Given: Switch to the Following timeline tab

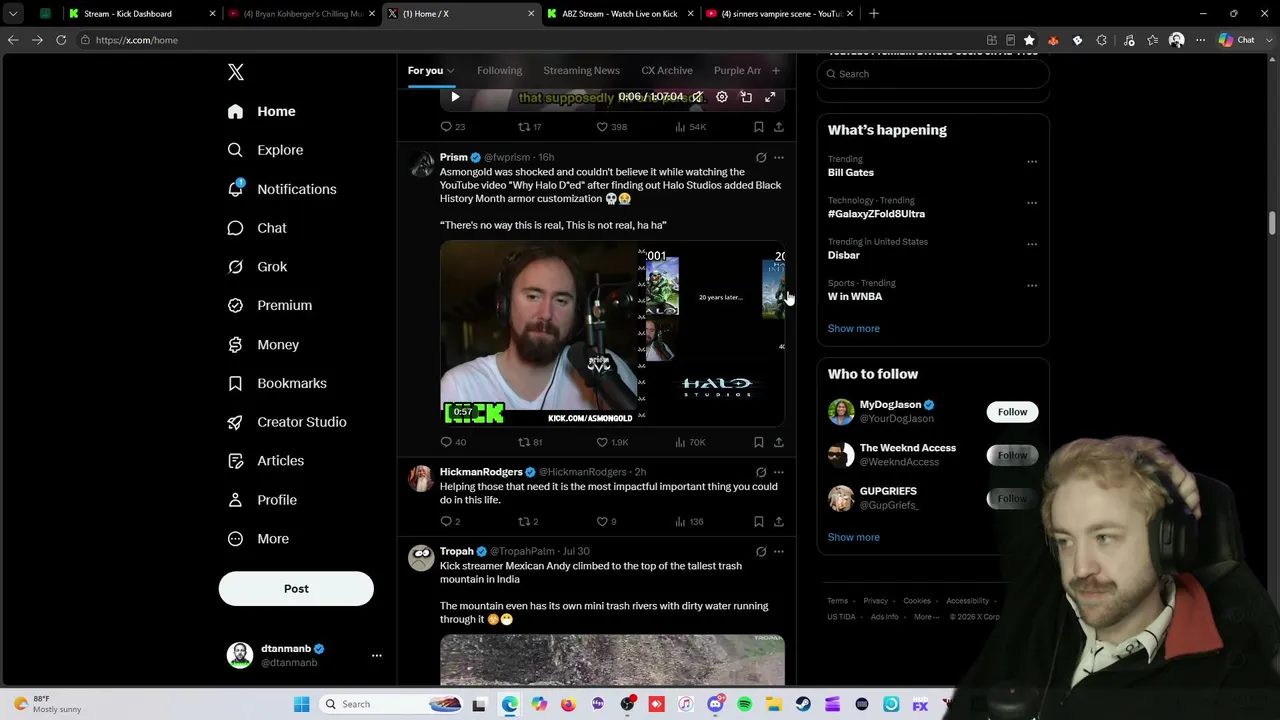Looking at the screenshot, I should pos(499,70).
